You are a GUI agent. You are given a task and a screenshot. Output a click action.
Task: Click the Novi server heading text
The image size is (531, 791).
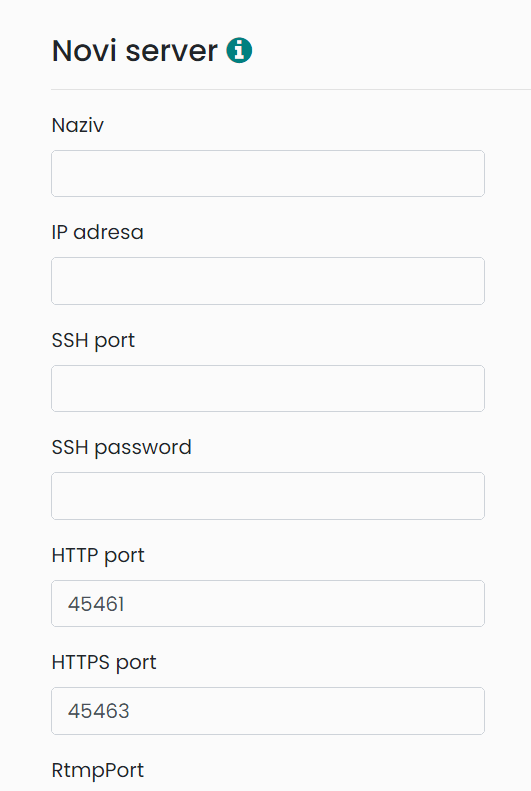[135, 50]
